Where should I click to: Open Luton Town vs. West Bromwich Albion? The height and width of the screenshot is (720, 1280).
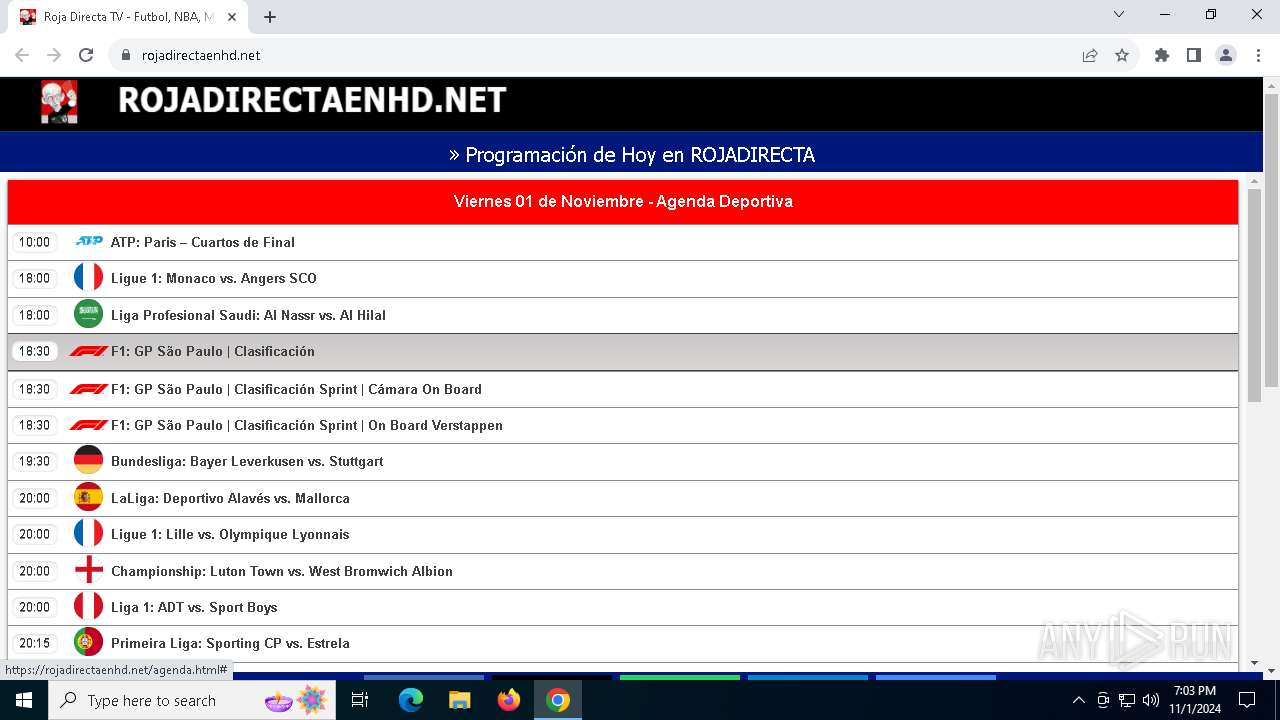[282, 571]
